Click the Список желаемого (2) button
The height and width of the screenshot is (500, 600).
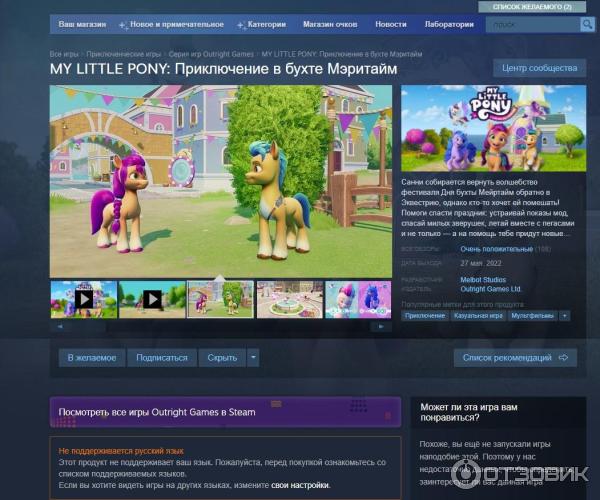(x=532, y=7)
